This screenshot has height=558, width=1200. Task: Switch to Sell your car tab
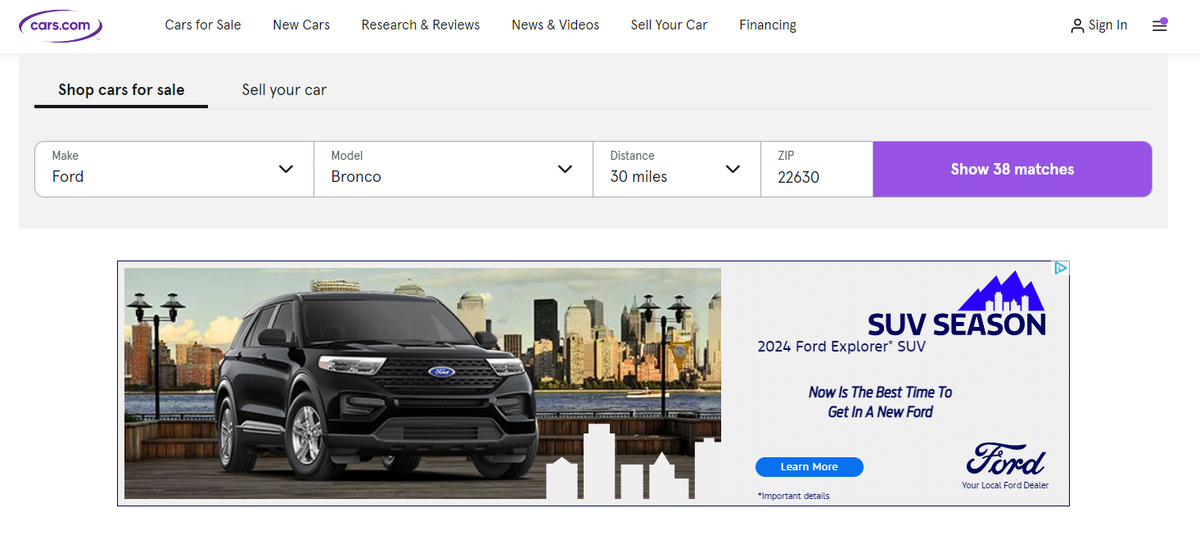click(284, 90)
